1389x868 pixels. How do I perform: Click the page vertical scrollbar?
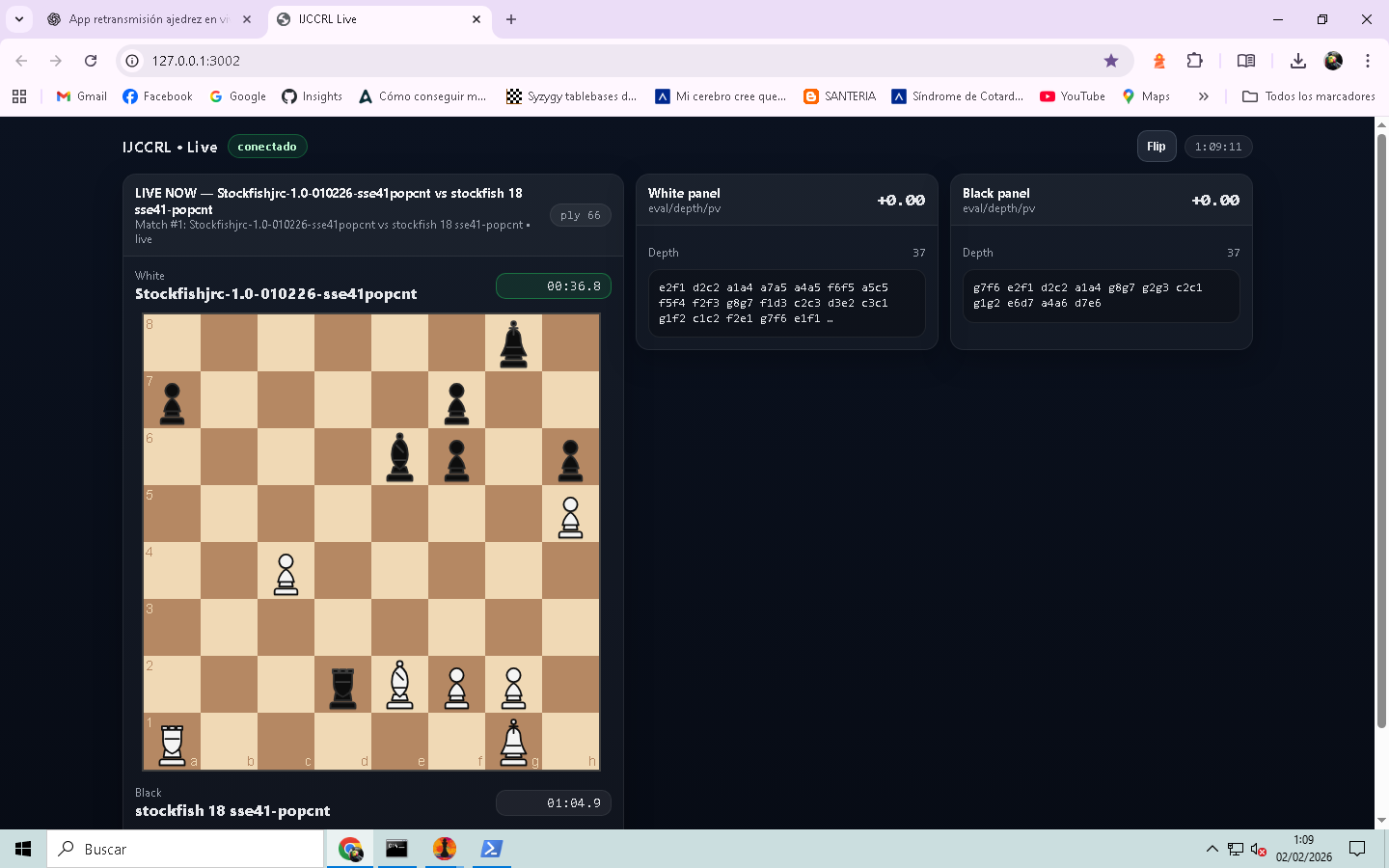tap(1381, 434)
